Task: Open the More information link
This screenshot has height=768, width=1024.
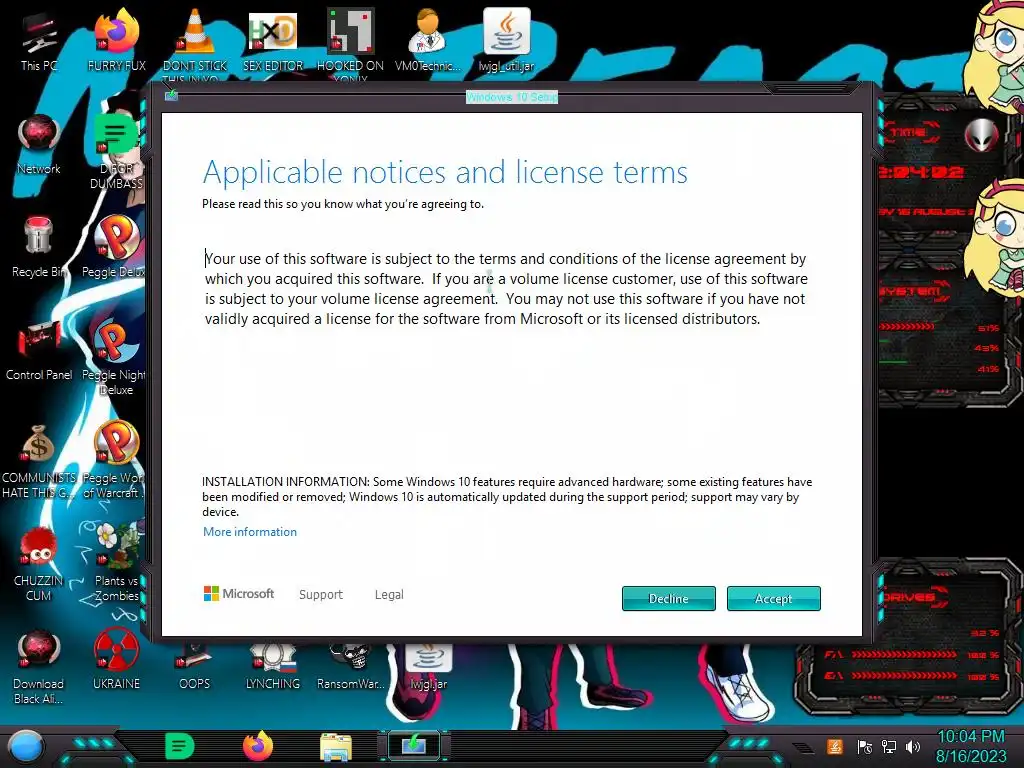Action: pos(249,532)
